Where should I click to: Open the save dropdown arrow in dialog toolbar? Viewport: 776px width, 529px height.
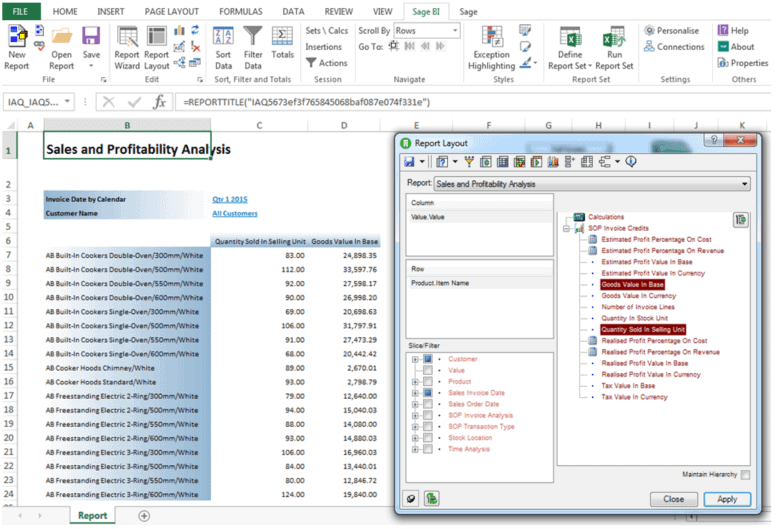click(x=422, y=162)
